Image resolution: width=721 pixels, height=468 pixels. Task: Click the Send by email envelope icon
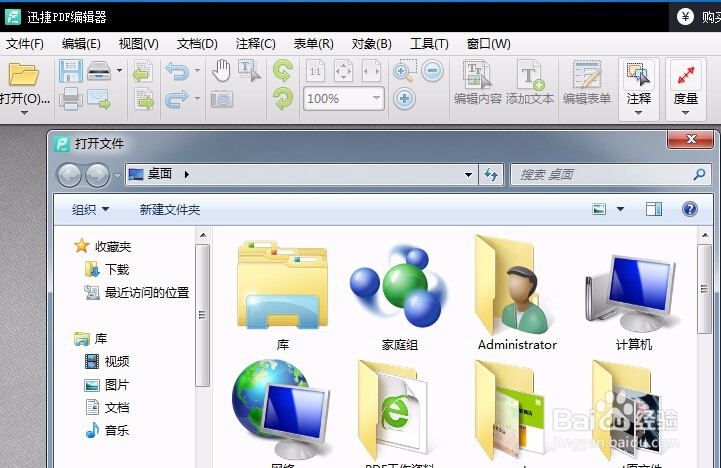tap(99, 99)
